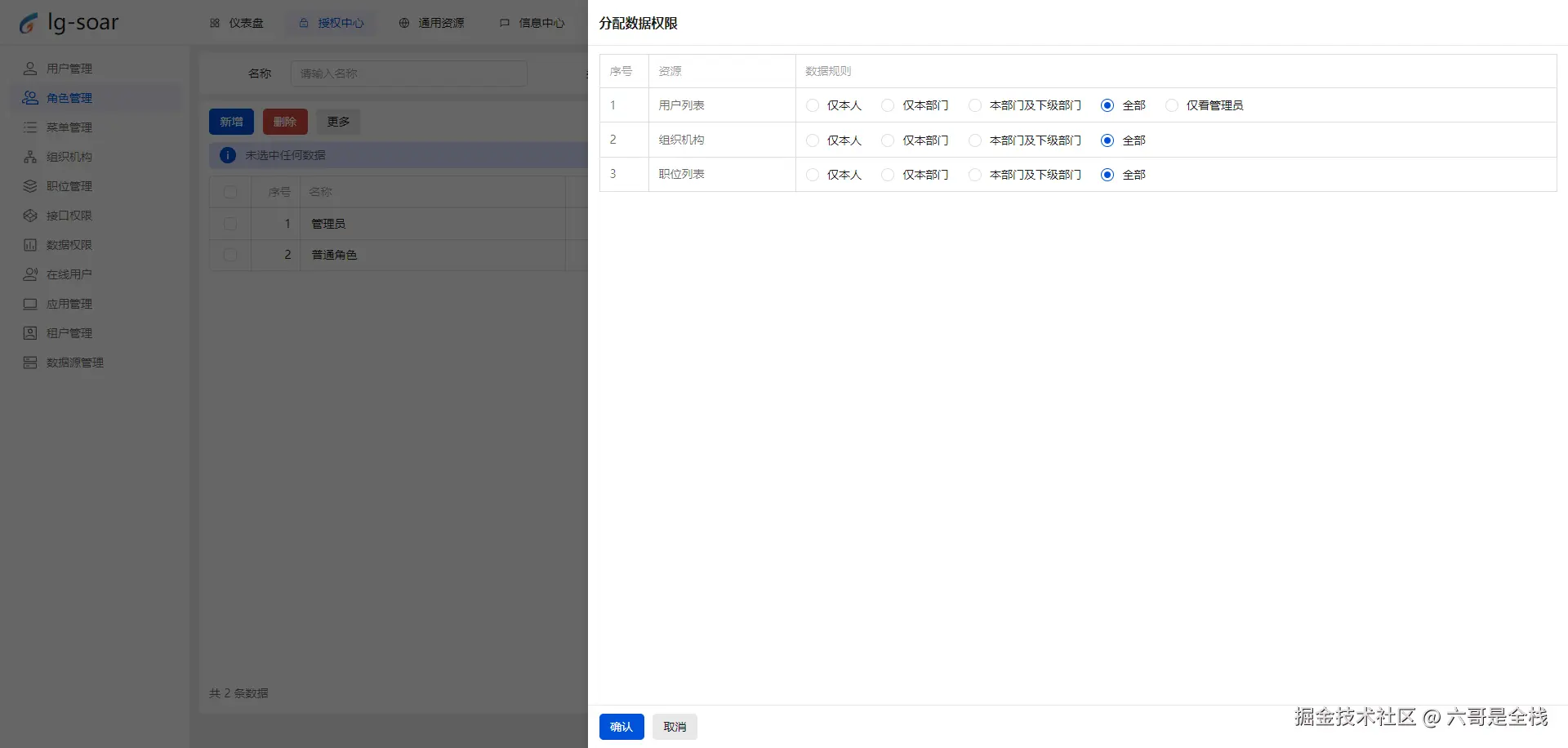This screenshot has height=748, width=1568.
Task: Click the 在线用户 icon
Action: click(x=30, y=274)
